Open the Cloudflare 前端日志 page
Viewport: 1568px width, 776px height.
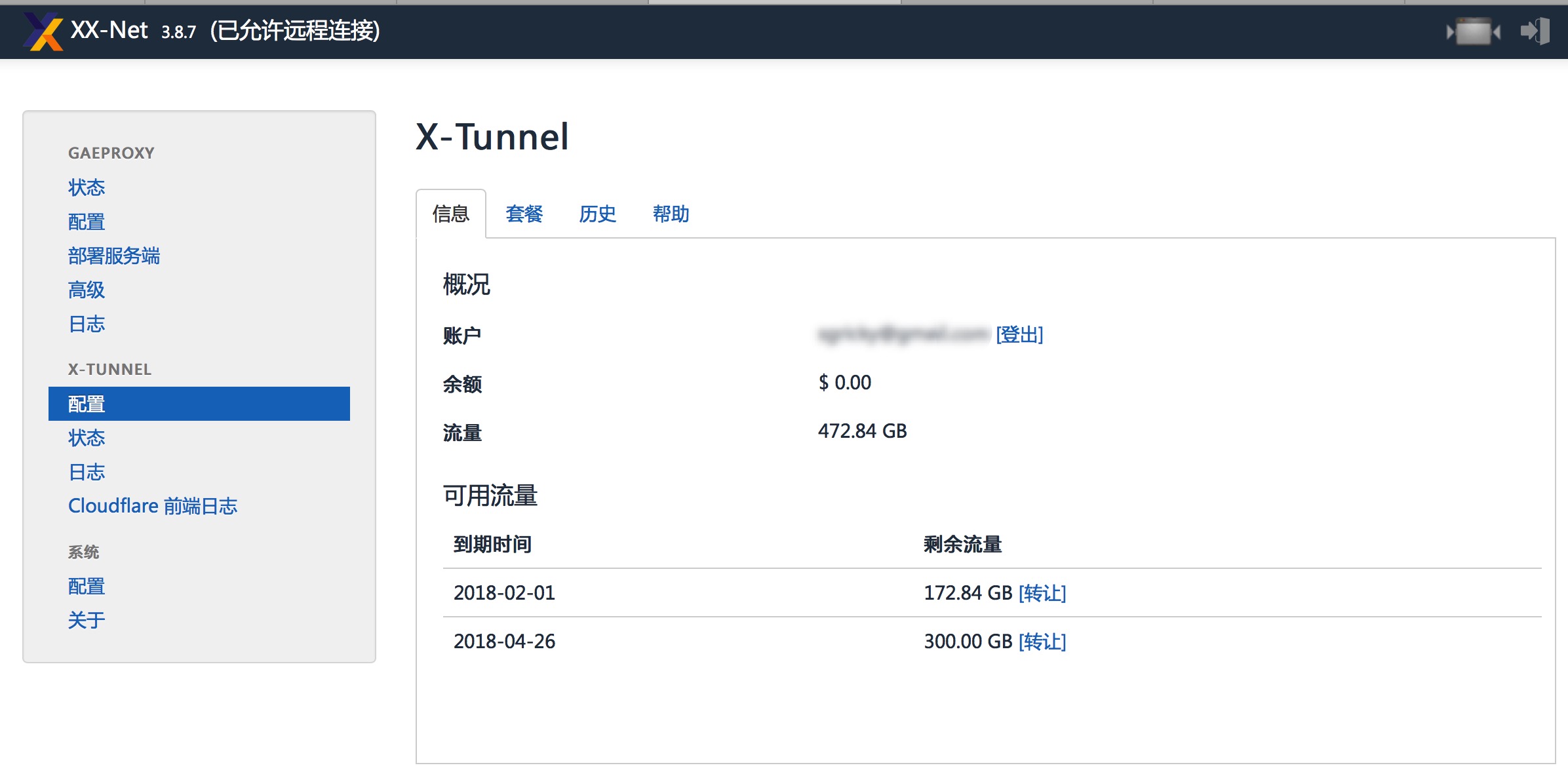[153, 505]
